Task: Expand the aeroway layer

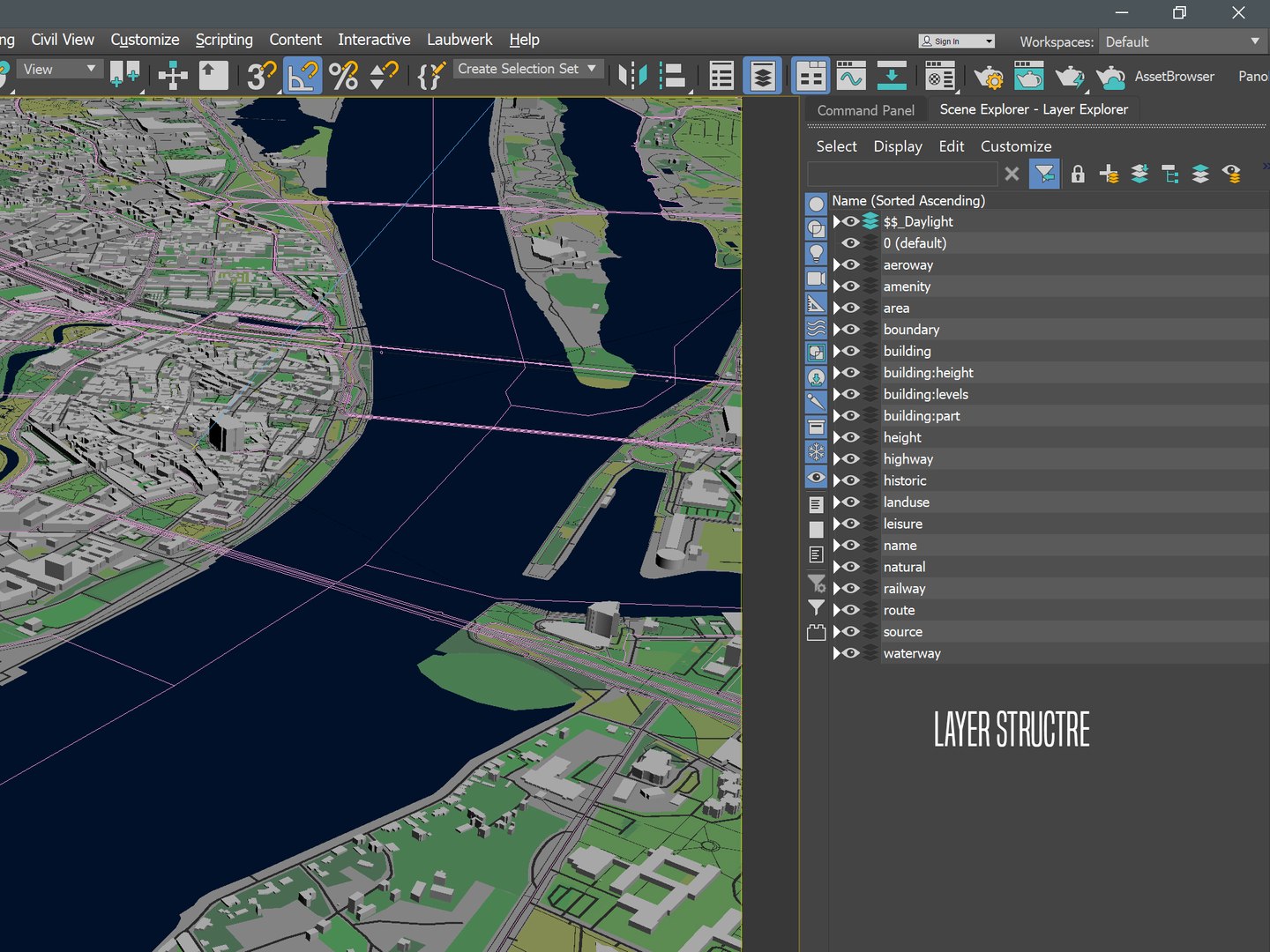Action: pos(836,265)
